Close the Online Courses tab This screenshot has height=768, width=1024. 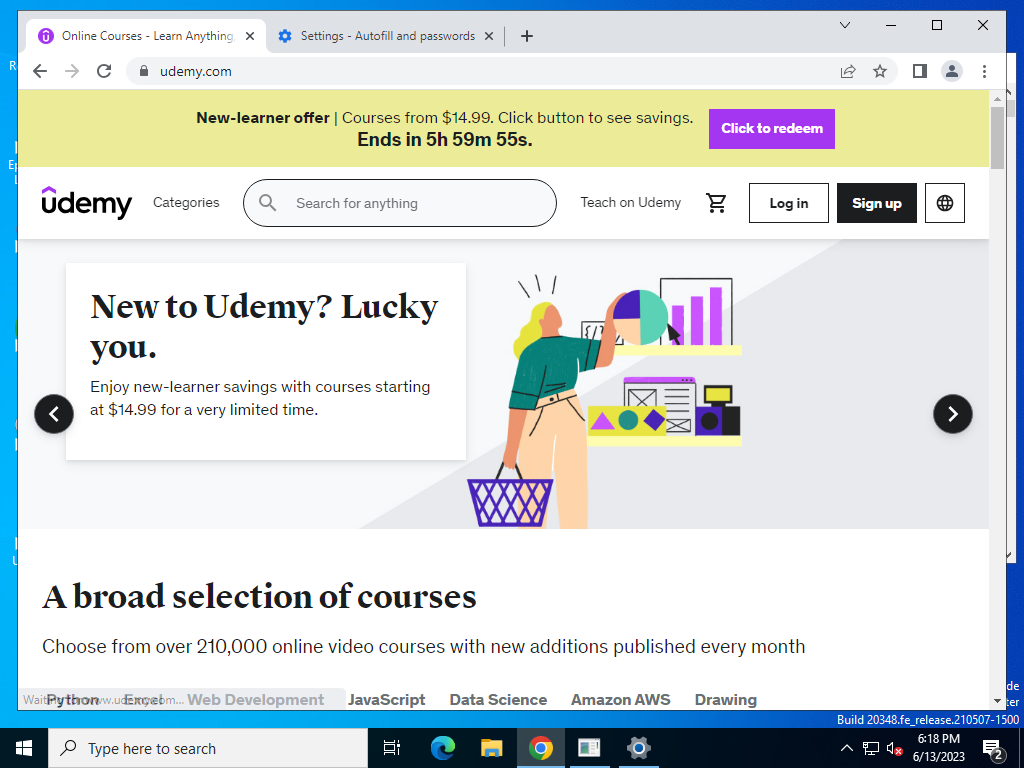250,37
